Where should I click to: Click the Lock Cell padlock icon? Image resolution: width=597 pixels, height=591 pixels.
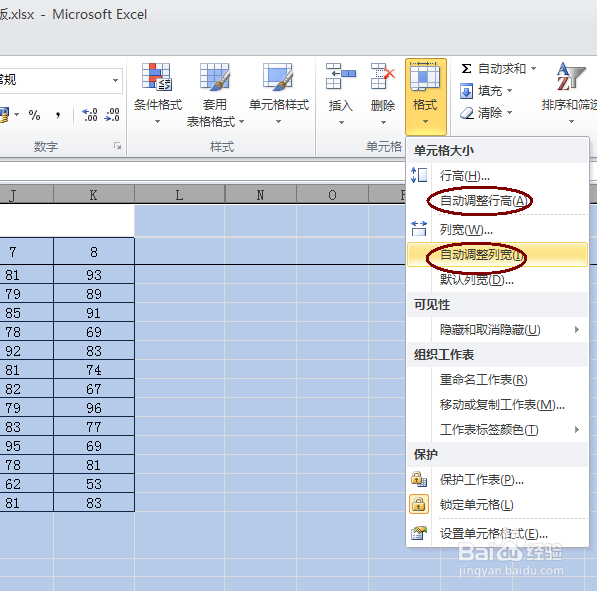419,504
